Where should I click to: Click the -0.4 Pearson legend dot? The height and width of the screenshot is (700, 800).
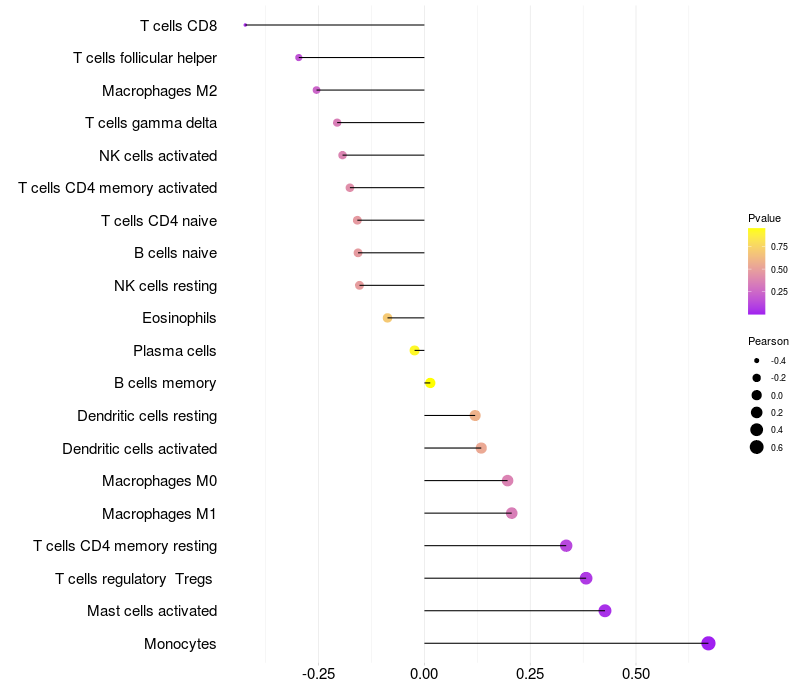point(757,361)
